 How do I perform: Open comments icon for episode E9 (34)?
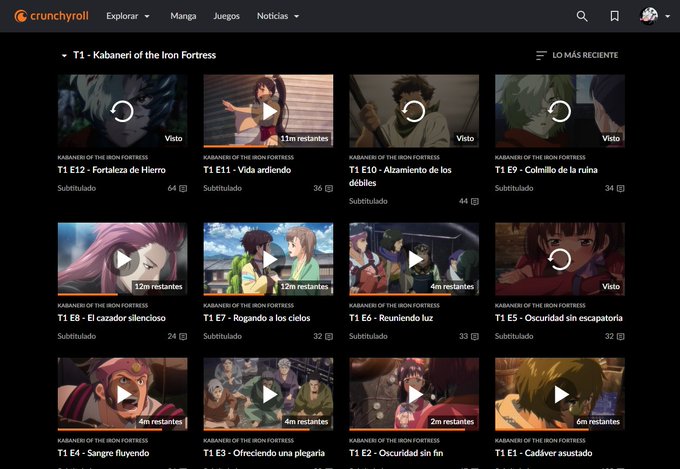pos(621,188)
